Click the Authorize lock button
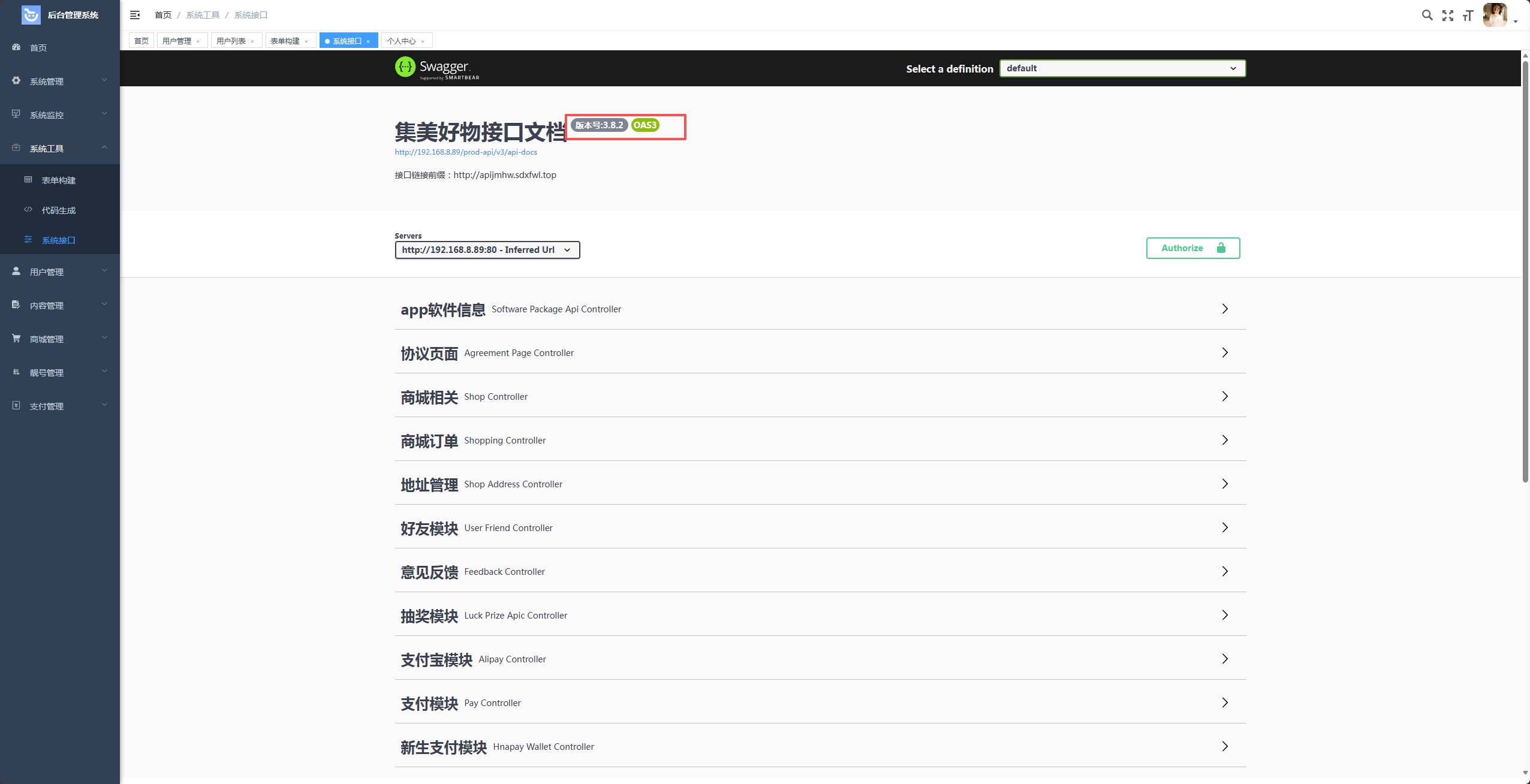This screenshot has width=1530, height=784. (1192, 248)
